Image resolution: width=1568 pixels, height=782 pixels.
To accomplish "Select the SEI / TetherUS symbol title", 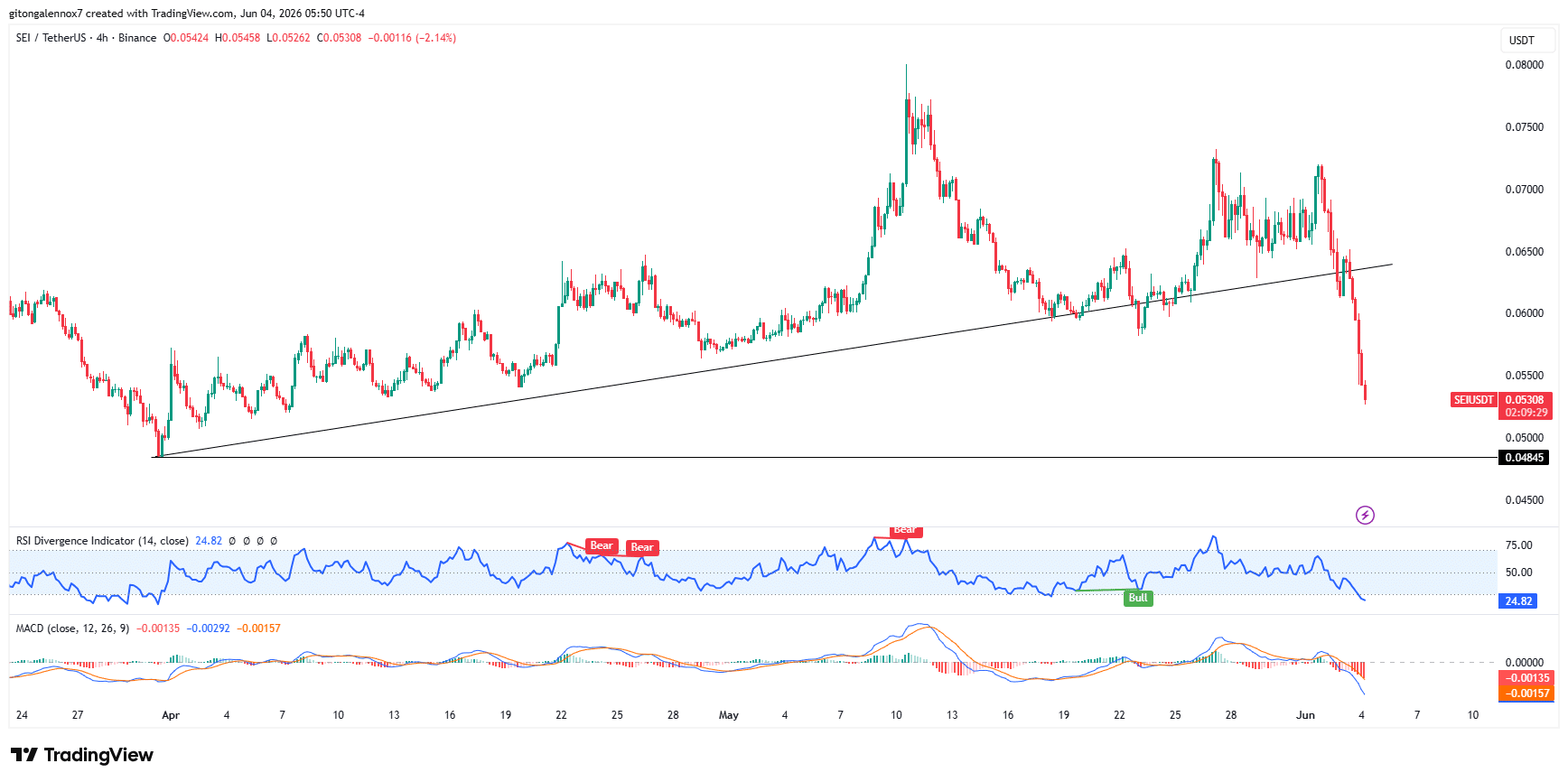I will pos(51,38).
